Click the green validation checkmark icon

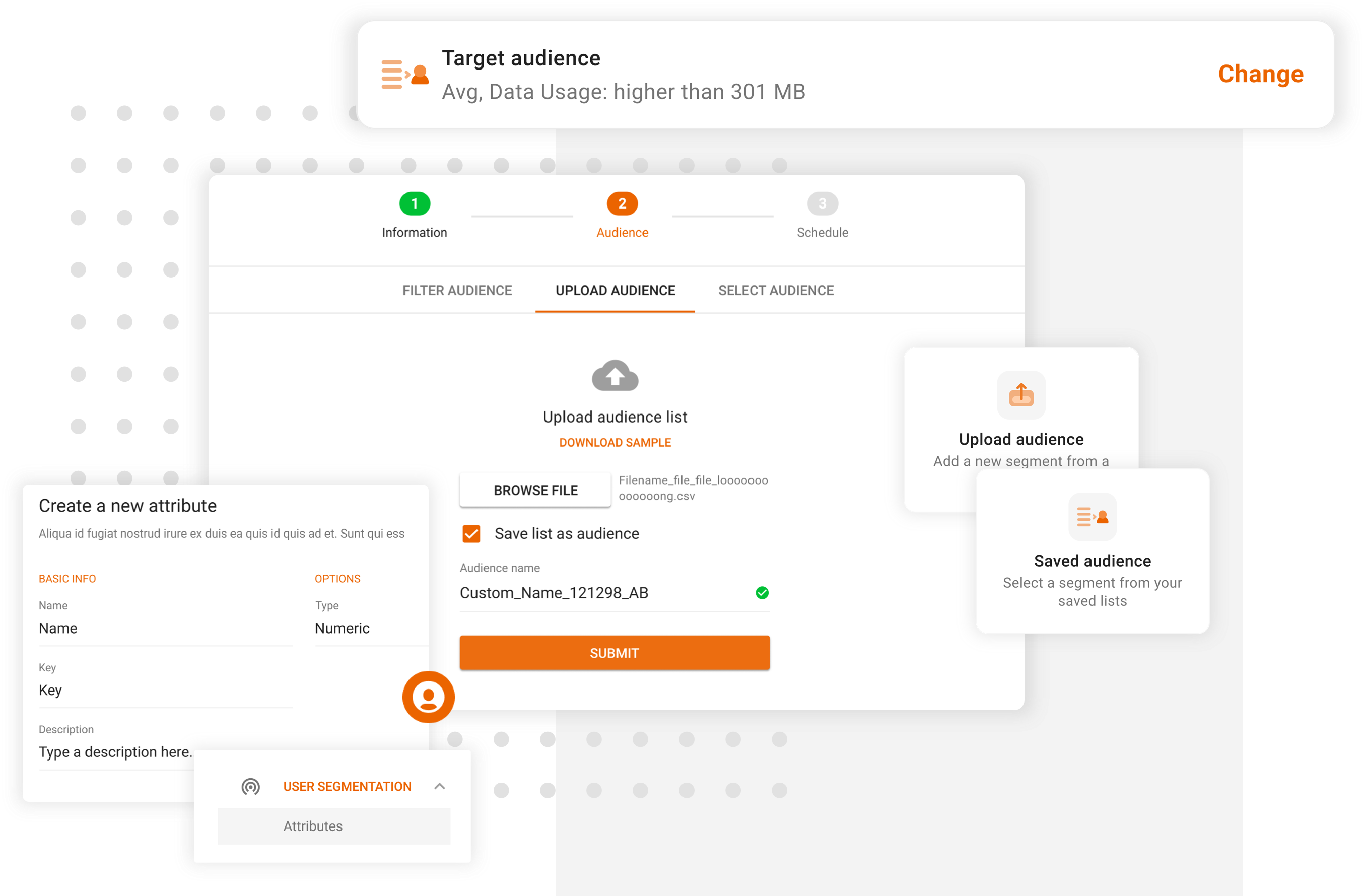click(x=762, y=593)
